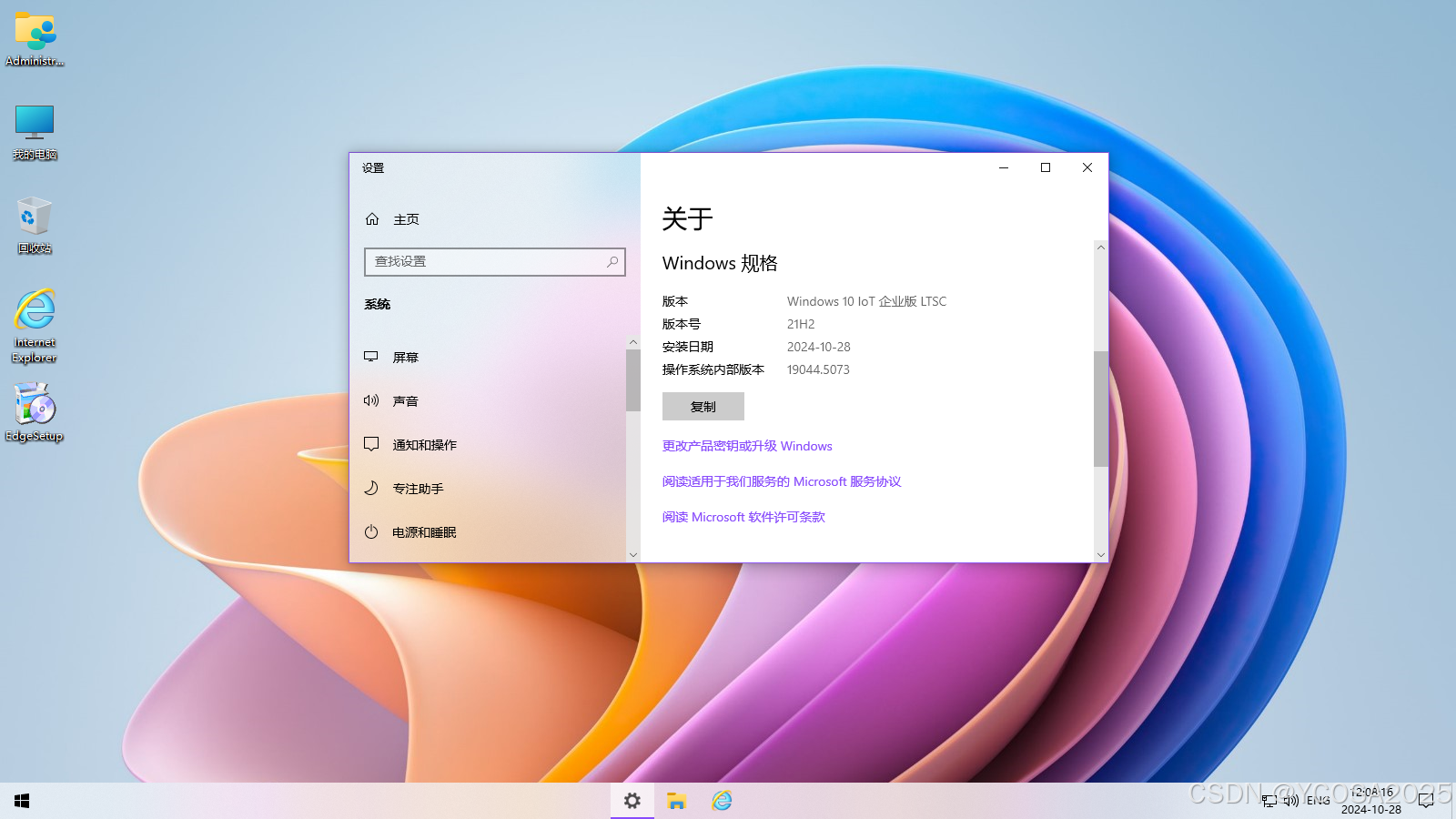
Task: Launch Internet Explorer from the desktop
Action: [x=35, y=326]
